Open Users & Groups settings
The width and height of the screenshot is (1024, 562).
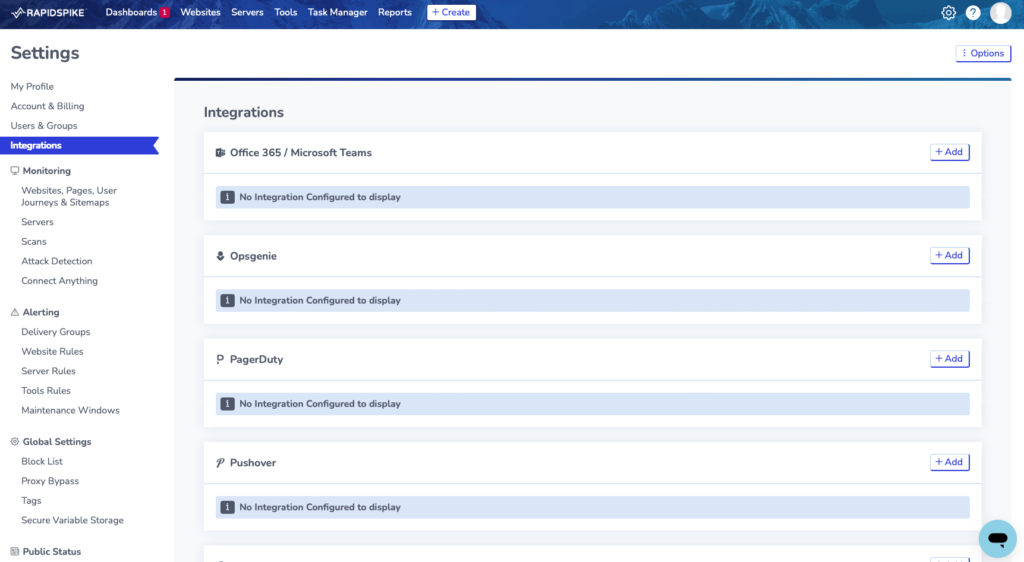click(x=44, y=125)
